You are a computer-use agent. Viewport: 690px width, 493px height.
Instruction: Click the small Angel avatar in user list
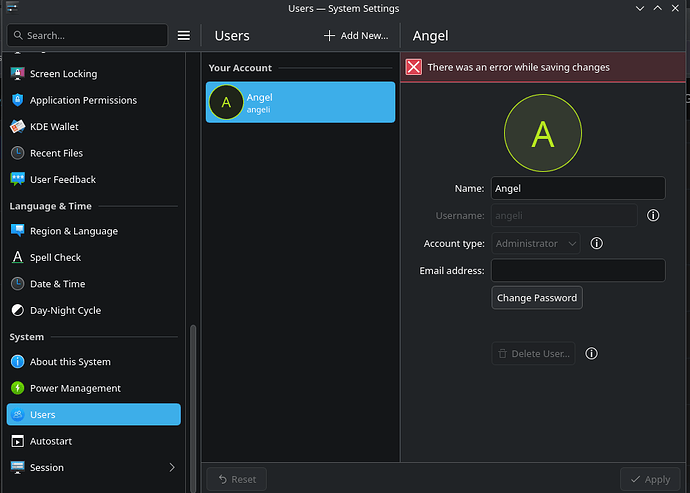[226, 102]
